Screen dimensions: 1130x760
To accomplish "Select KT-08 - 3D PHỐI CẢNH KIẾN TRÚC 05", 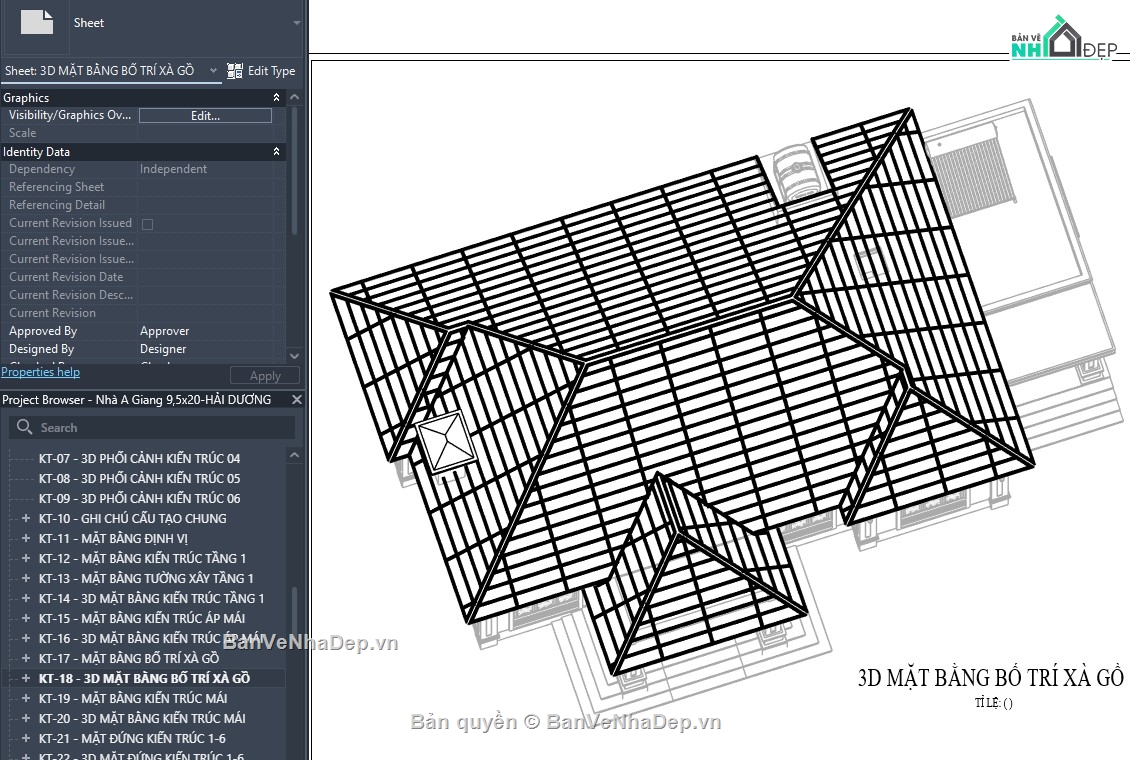I will pos(139,478).
